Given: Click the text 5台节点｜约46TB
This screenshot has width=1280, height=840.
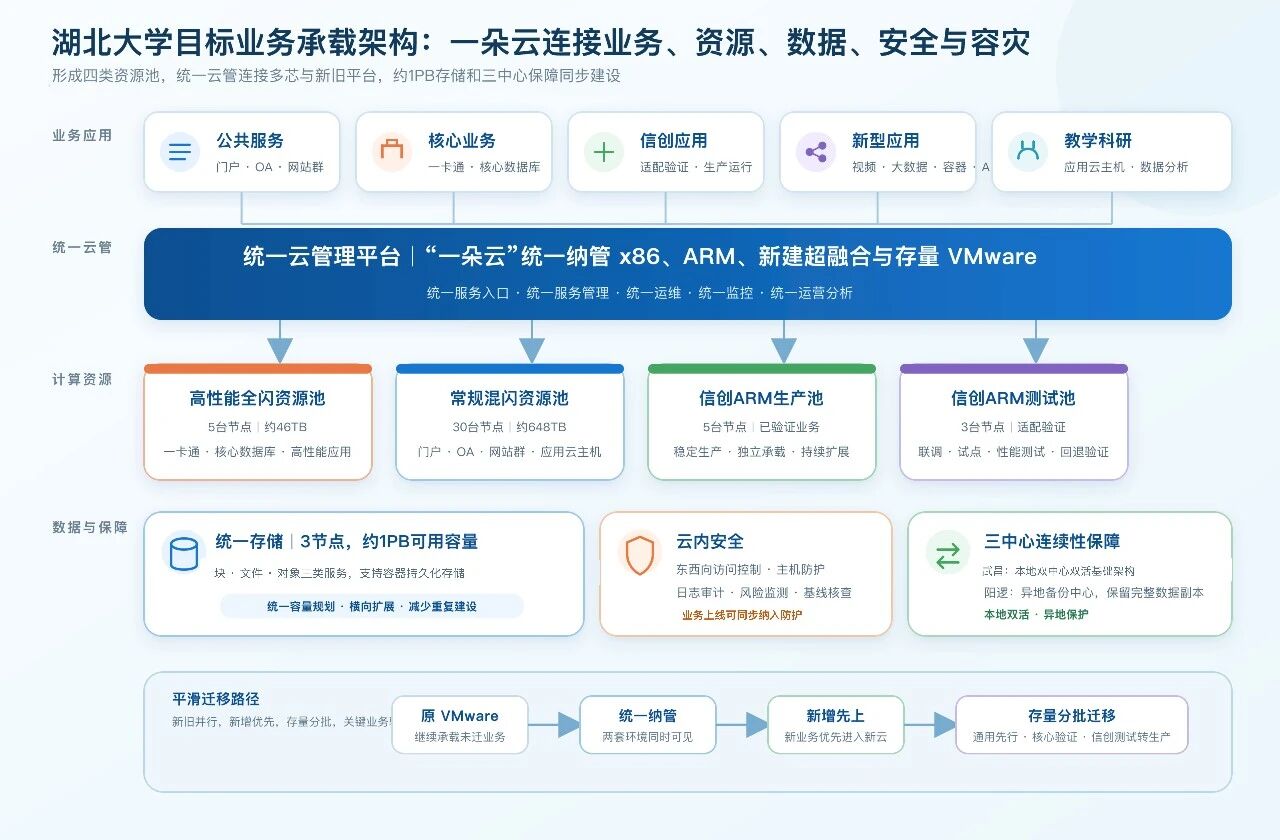Looking at the screenshot, I should tap(258, 427).
